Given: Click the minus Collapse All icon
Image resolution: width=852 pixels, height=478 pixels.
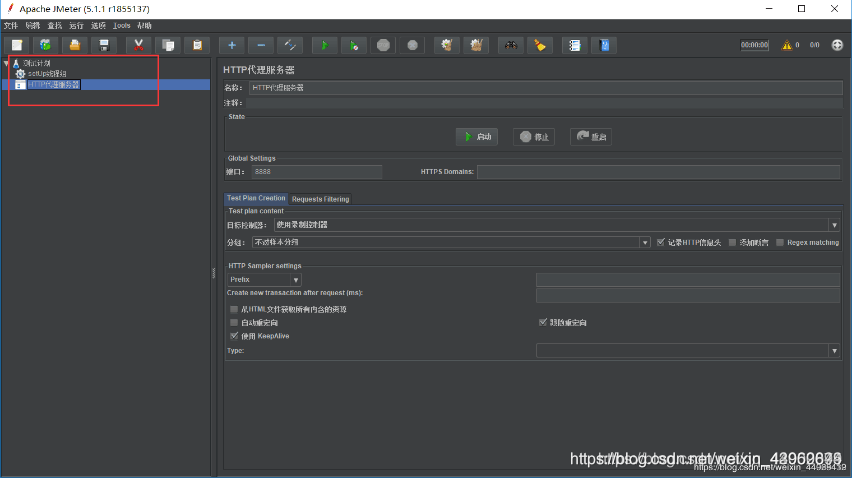Looking at the screenshot, I should click(261, 45).
